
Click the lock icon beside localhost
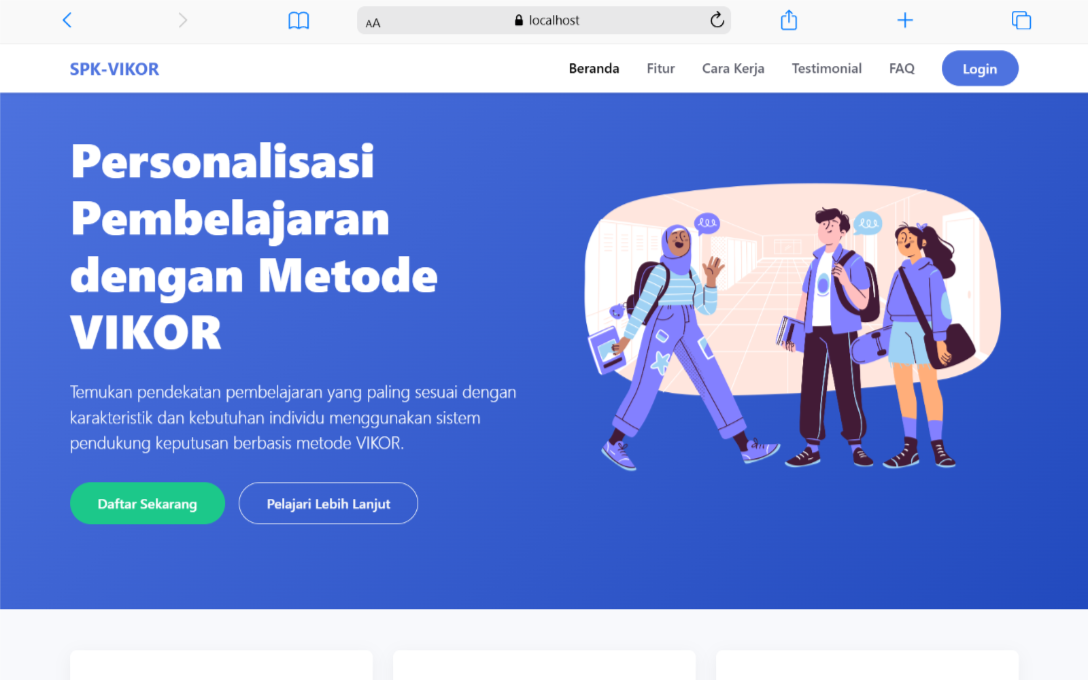518,20
